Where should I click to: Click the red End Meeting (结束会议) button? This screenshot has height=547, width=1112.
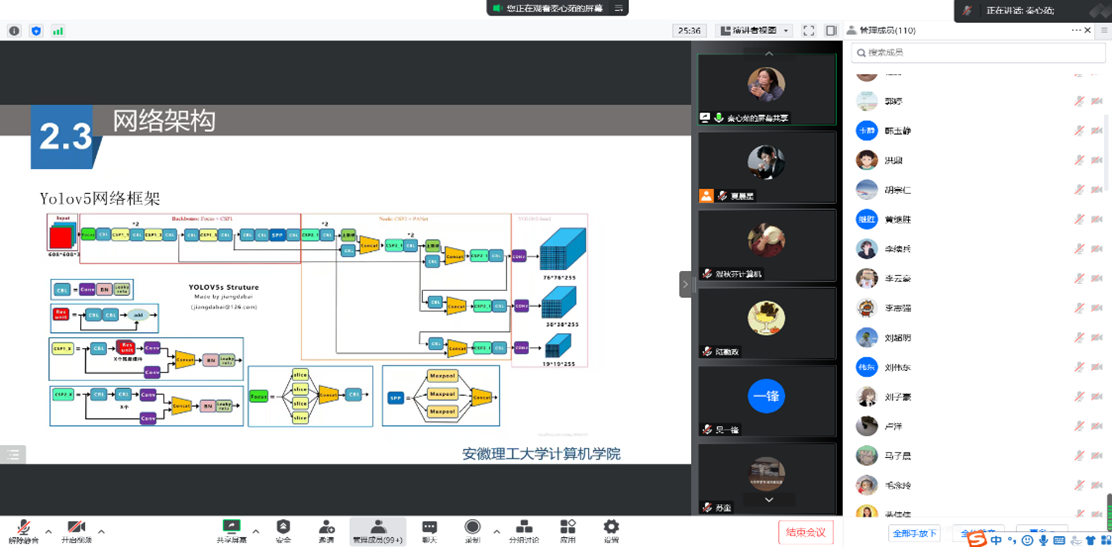(805, 532)
